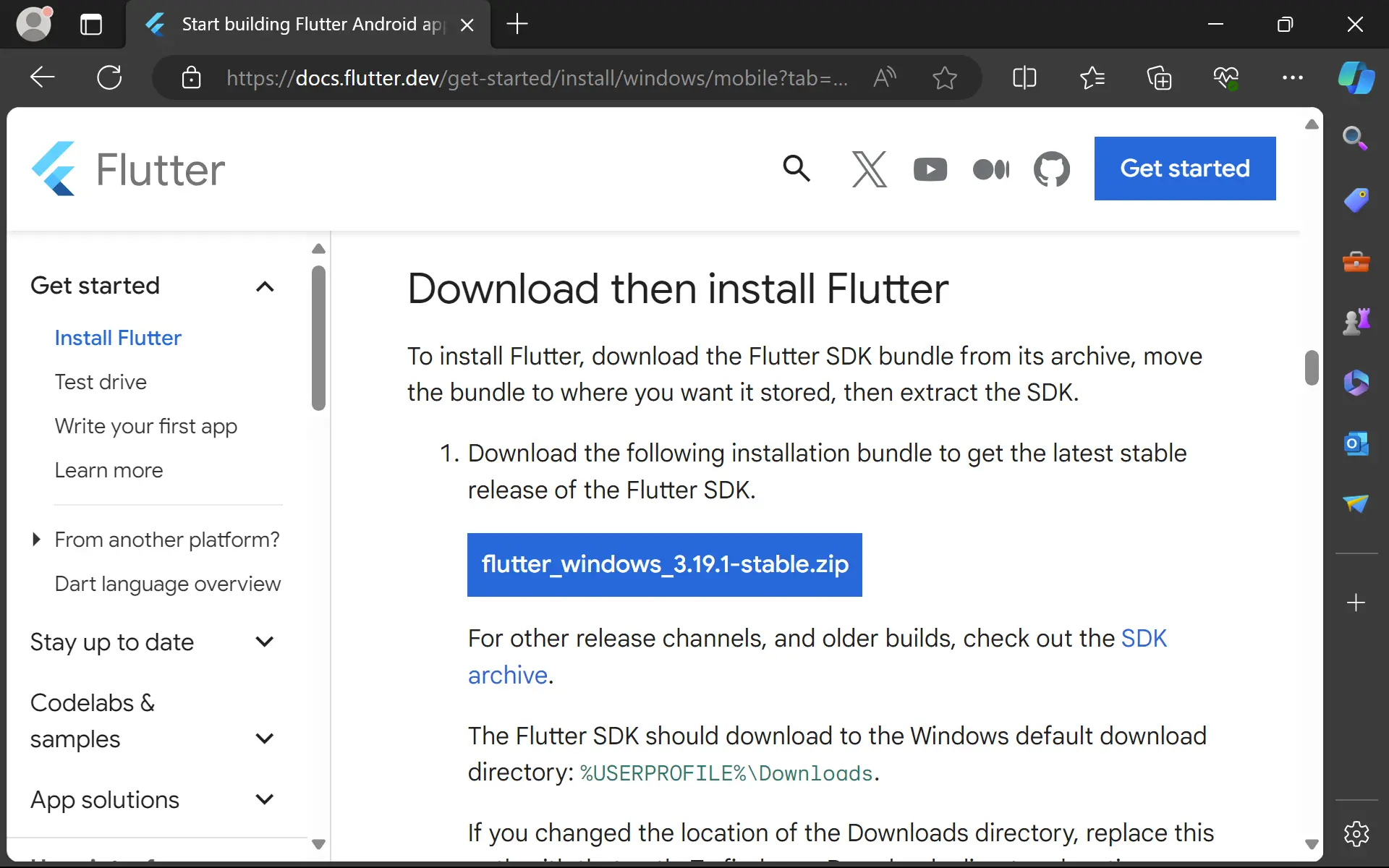Visit Flutter's GitHub repository

1051,169
